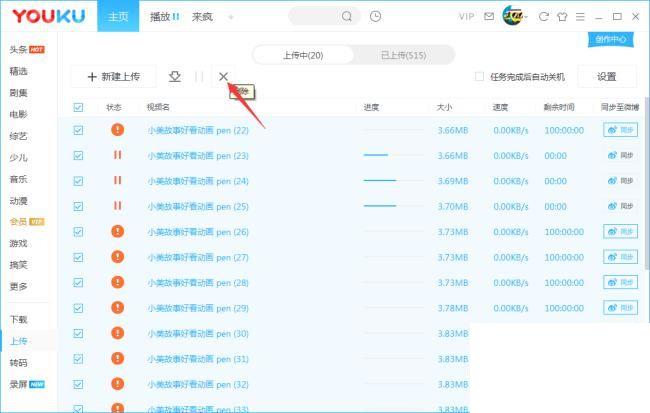Click the error status icon for pen (22)
This screenshot has width=650, height=413.
click(117, 130)
